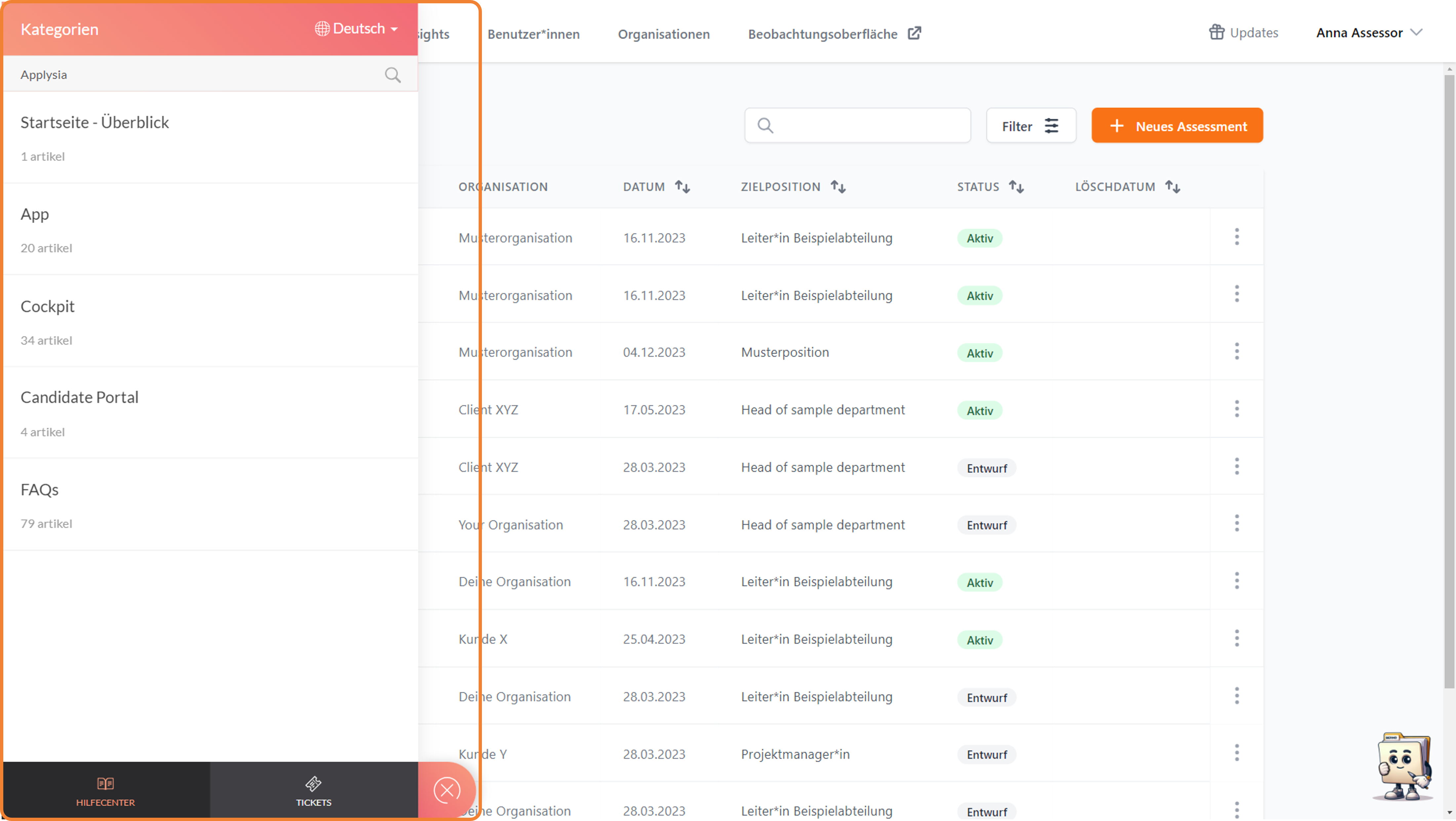Screen dimensions: 1456x821
Task: Open row menu for first Musterorganisation 16.11.2023
Action: pos(1237,237)
